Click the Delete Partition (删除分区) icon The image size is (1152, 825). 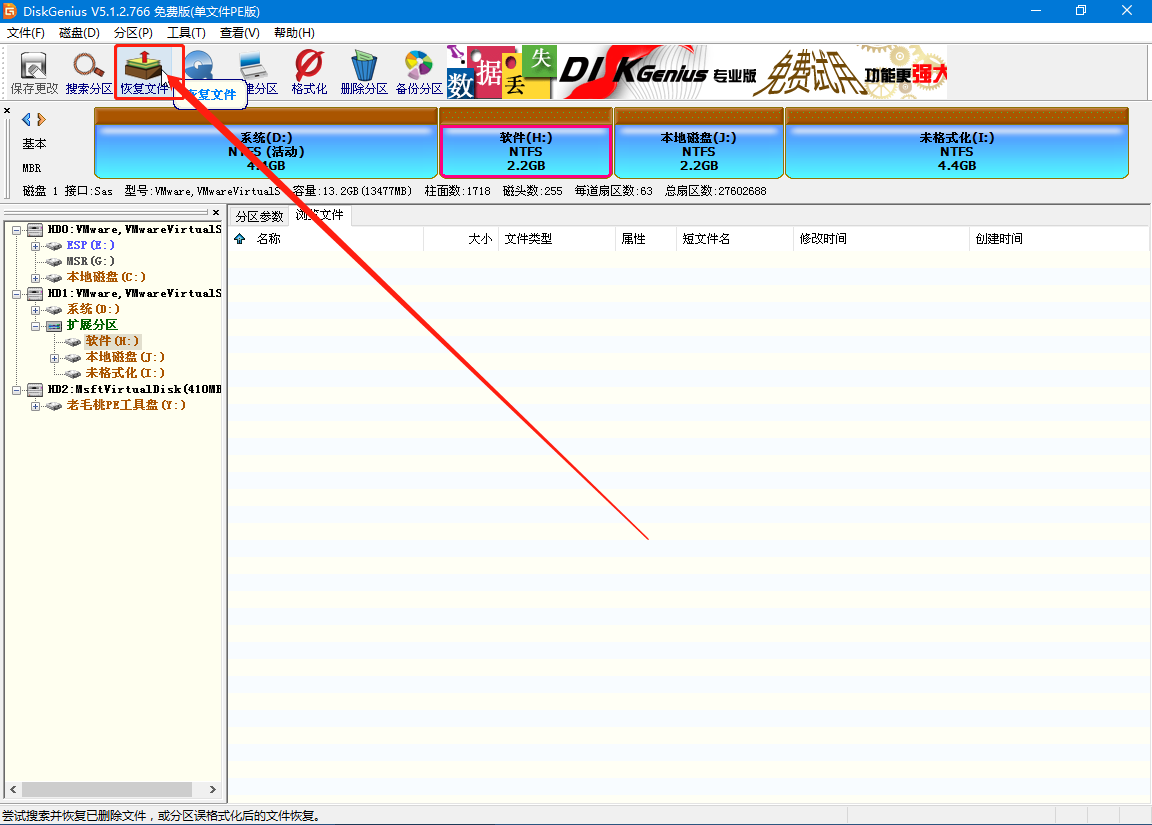[x=364, y=73]
